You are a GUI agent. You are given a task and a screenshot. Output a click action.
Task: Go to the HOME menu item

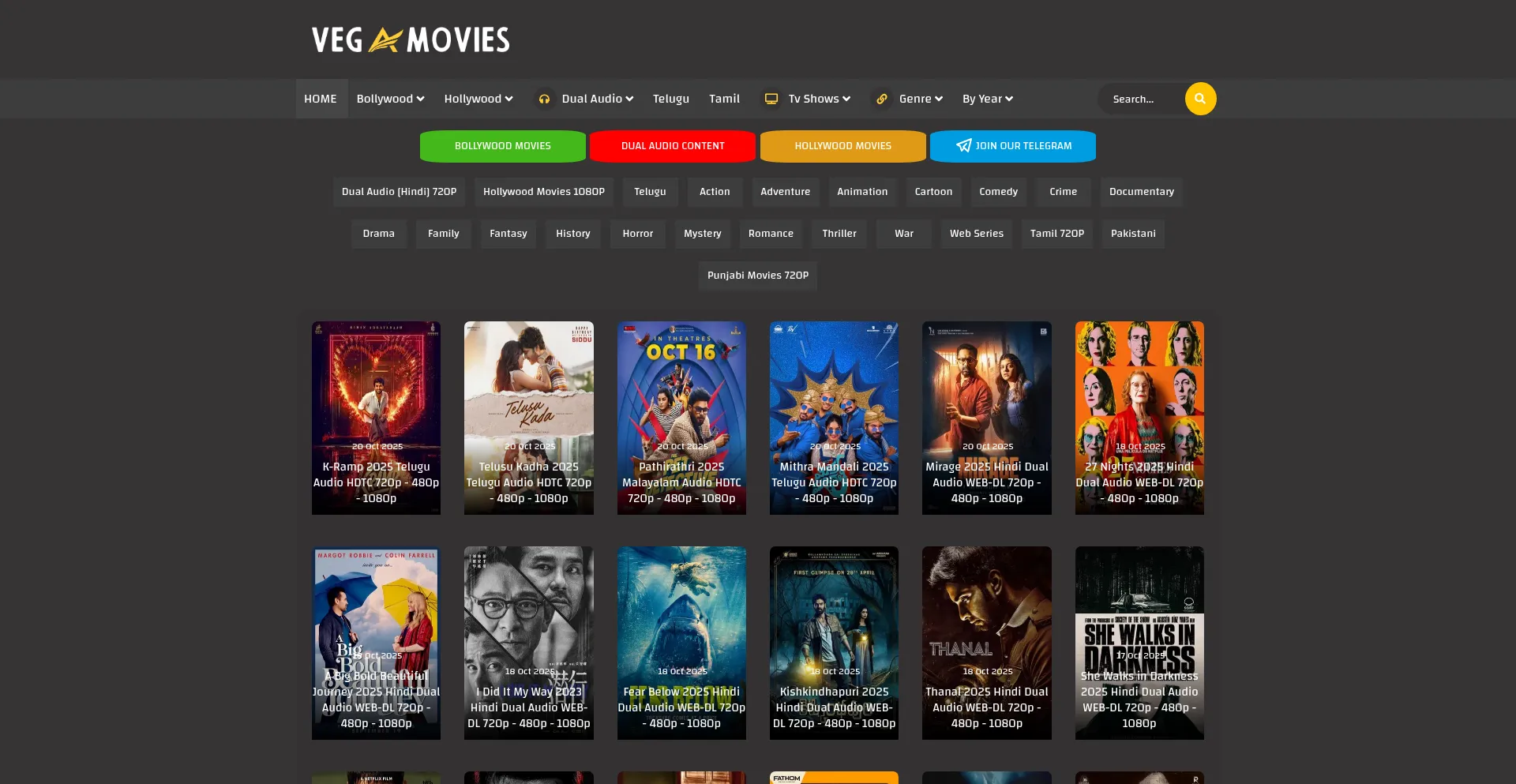(321, 99)
